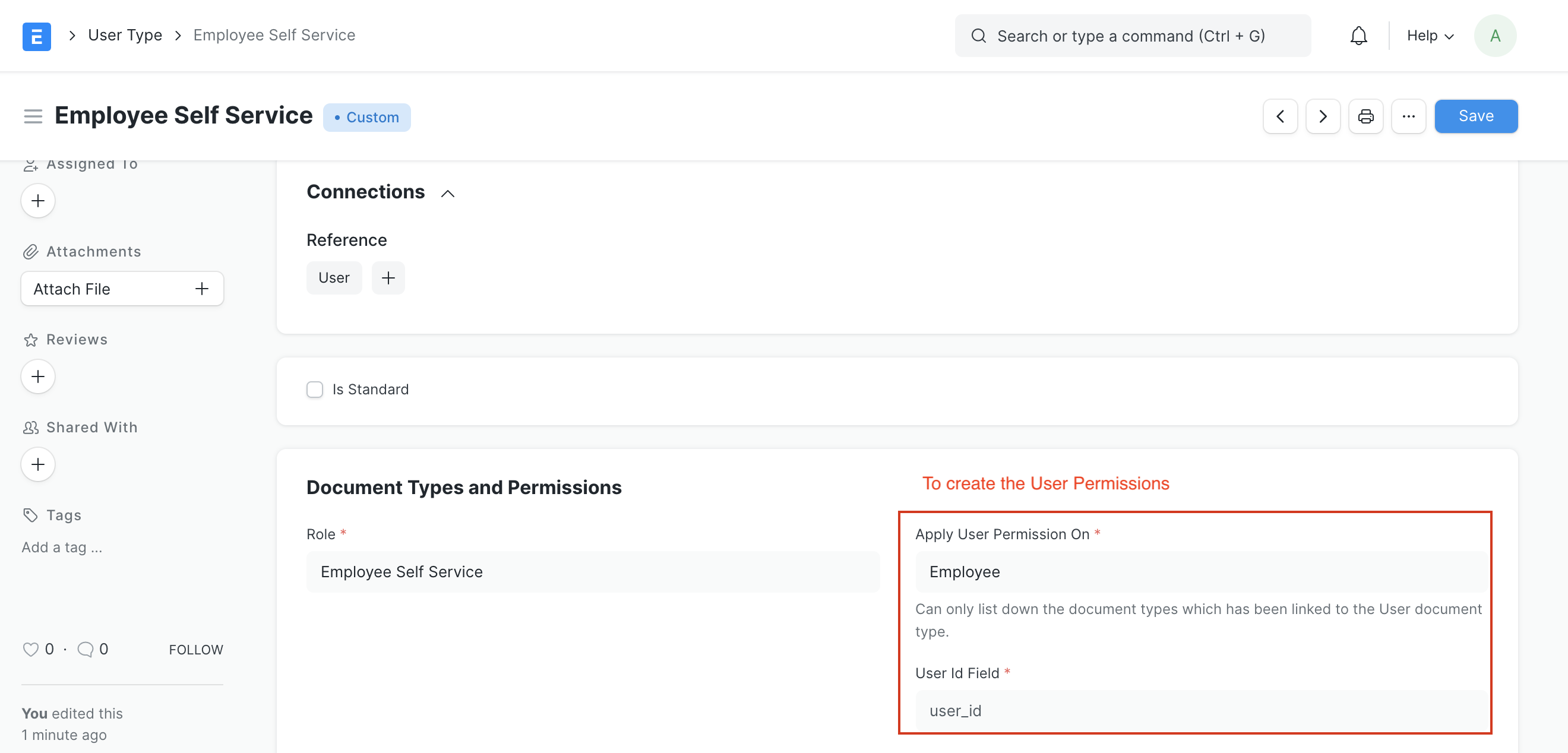Open the ellipsis options menu

[x=1409, y=116]
